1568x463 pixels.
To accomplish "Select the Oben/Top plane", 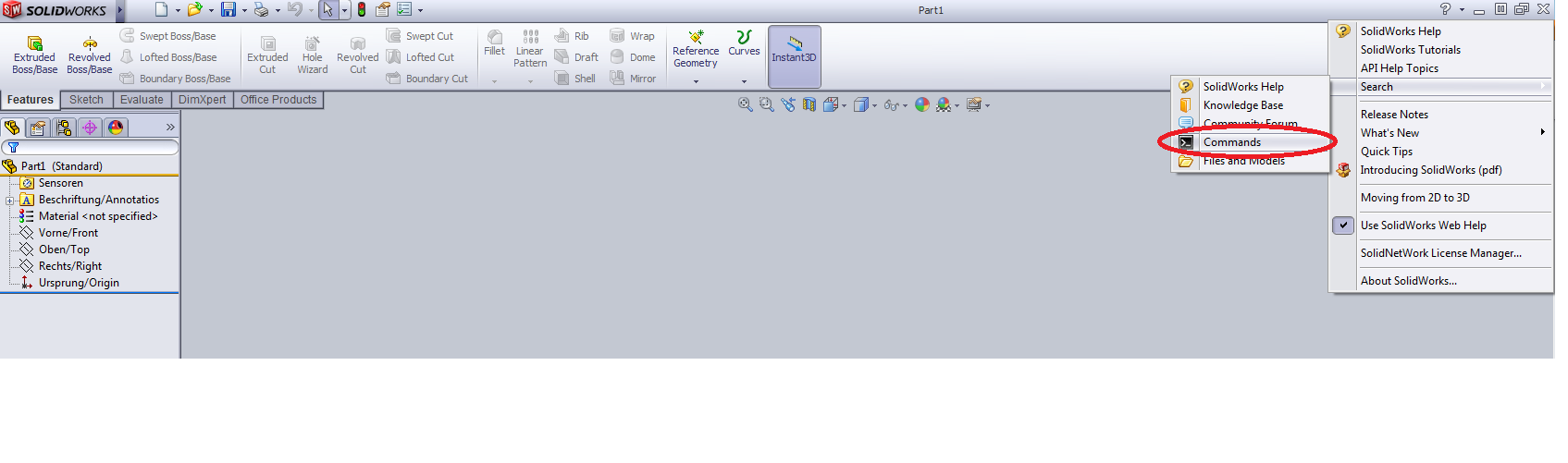I will [x=55, y=250].
